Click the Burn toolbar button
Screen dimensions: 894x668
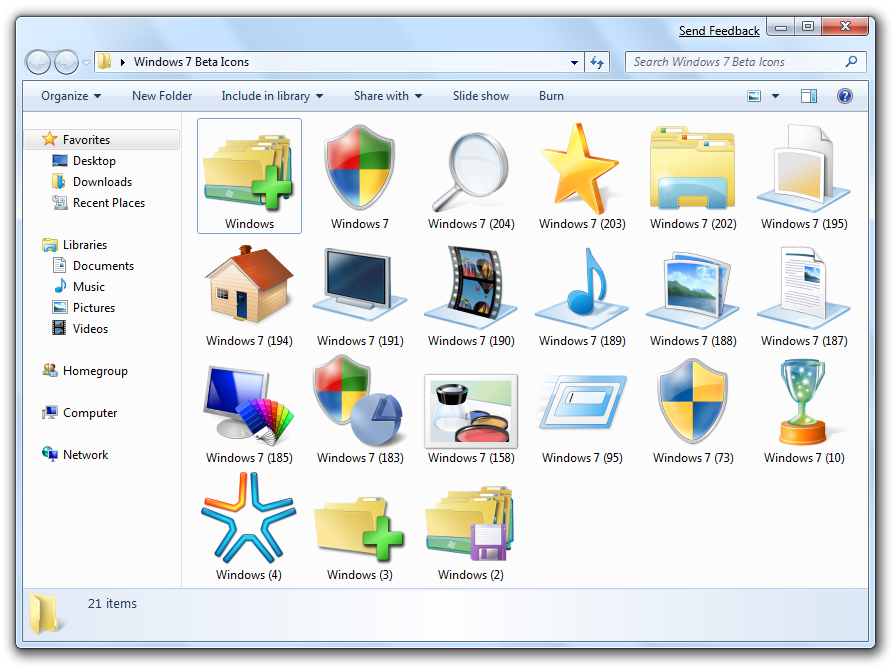tap(551, 96)
